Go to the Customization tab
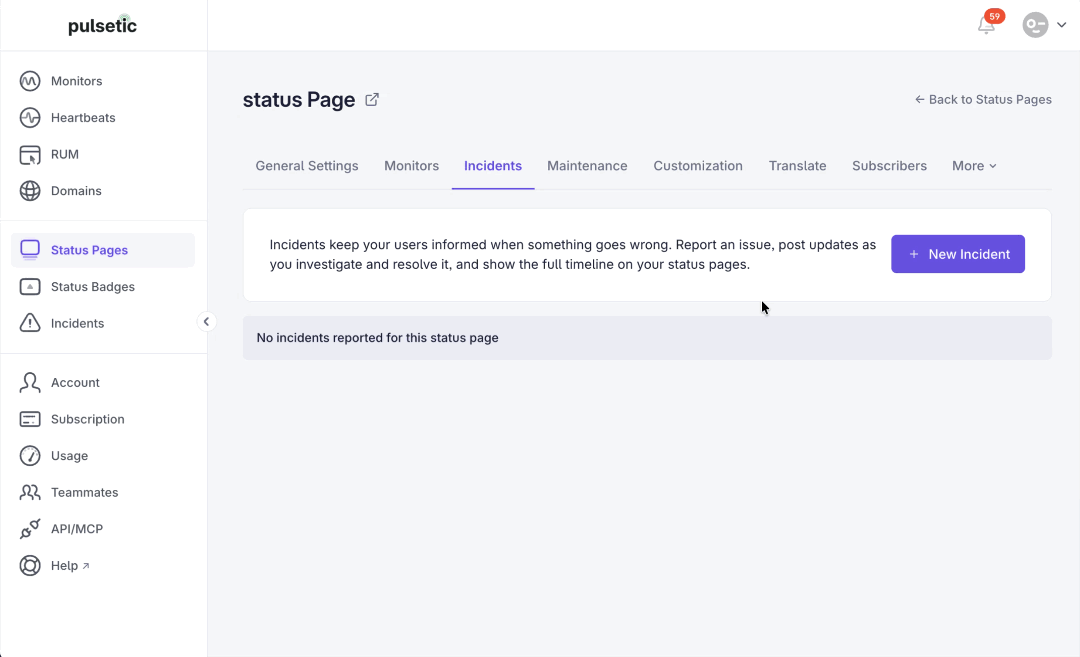Image resolution: width=1080 pixels, height=657 pixels. (698, 166)
